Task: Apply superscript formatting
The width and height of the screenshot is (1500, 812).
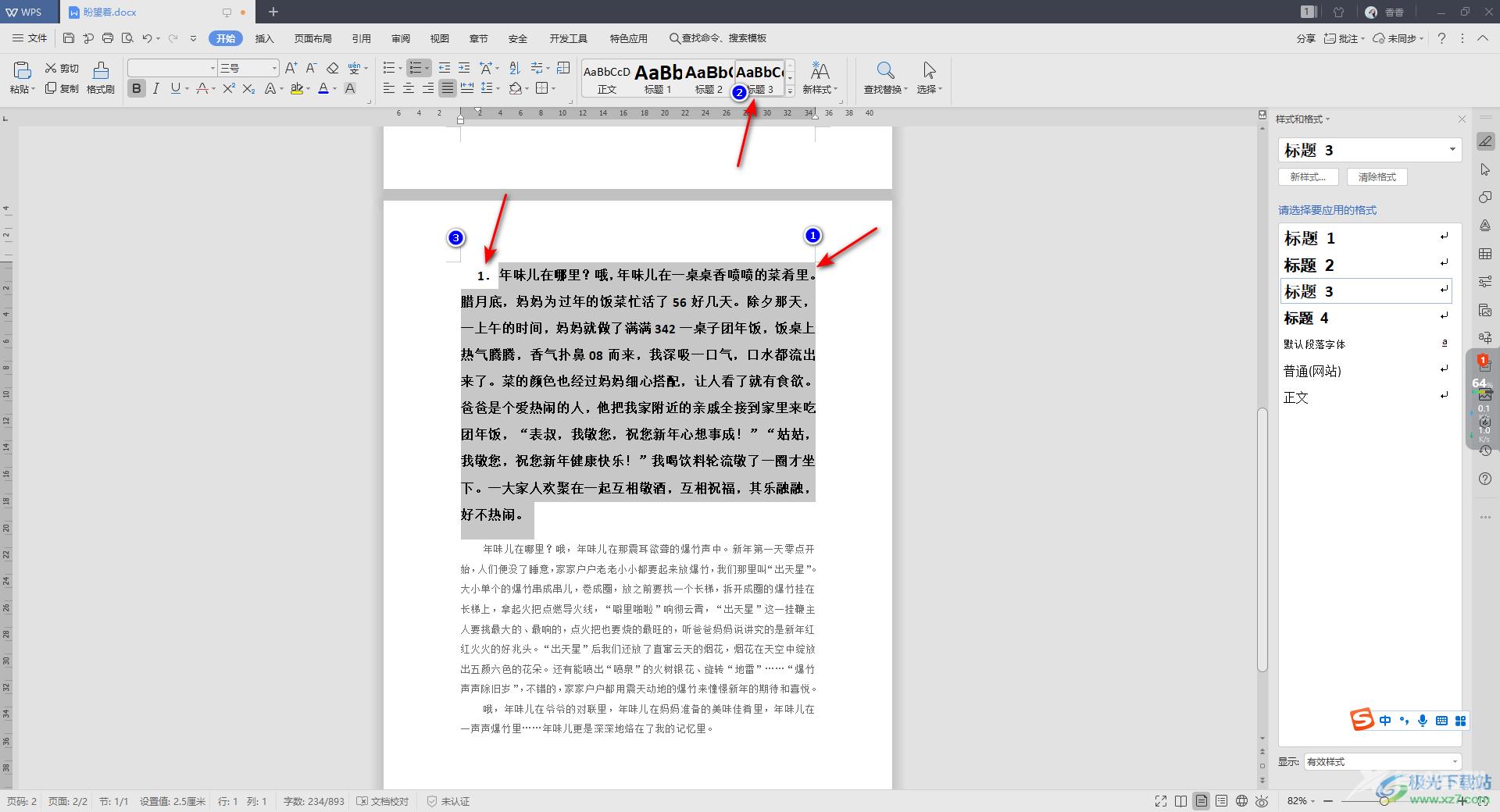Action: (229, 88)
